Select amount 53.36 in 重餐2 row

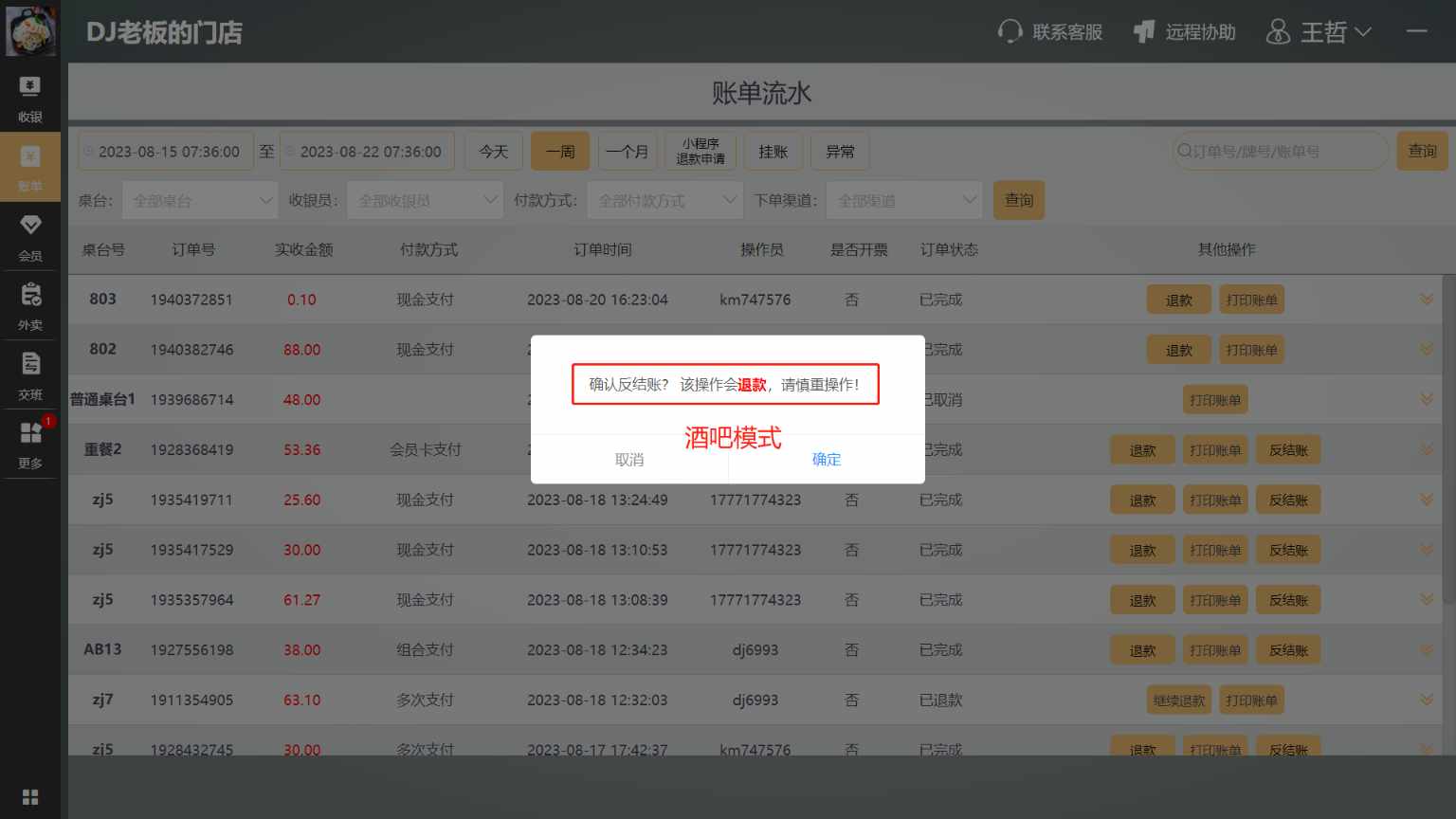click(x=301, y=450)
